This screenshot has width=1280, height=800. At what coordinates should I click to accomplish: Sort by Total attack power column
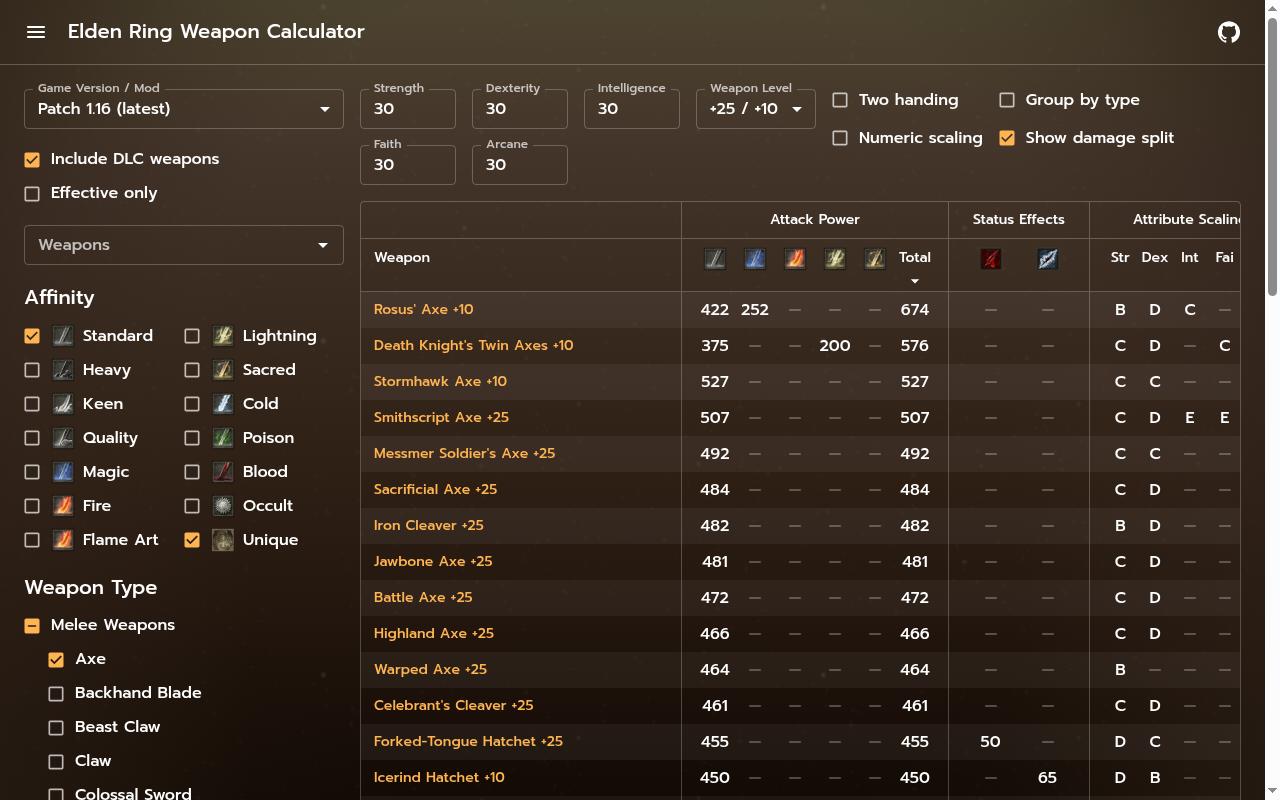coord(915,257)
